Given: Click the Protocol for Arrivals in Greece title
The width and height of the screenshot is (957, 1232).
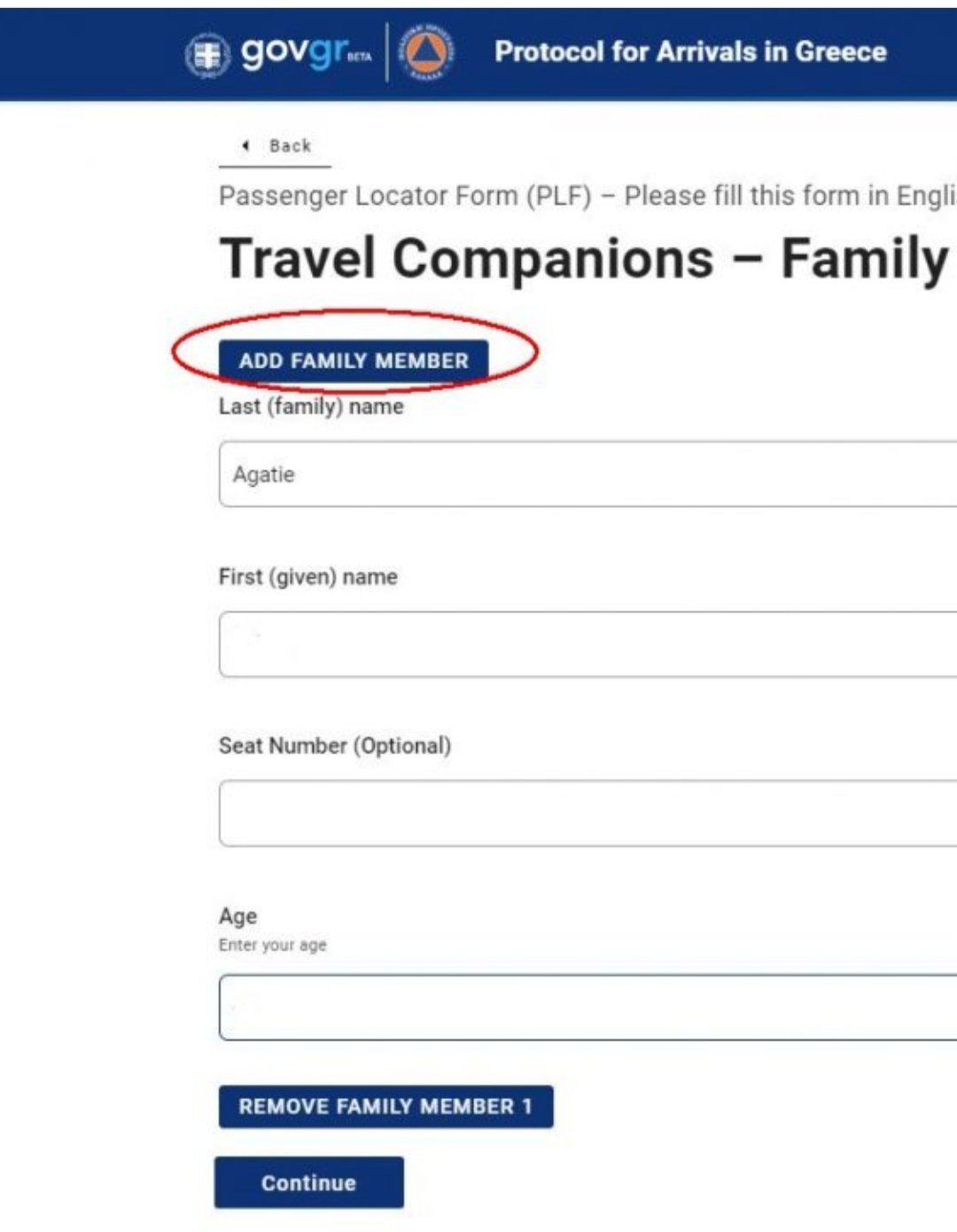Looking at the screenshot, I should (690, 51).
